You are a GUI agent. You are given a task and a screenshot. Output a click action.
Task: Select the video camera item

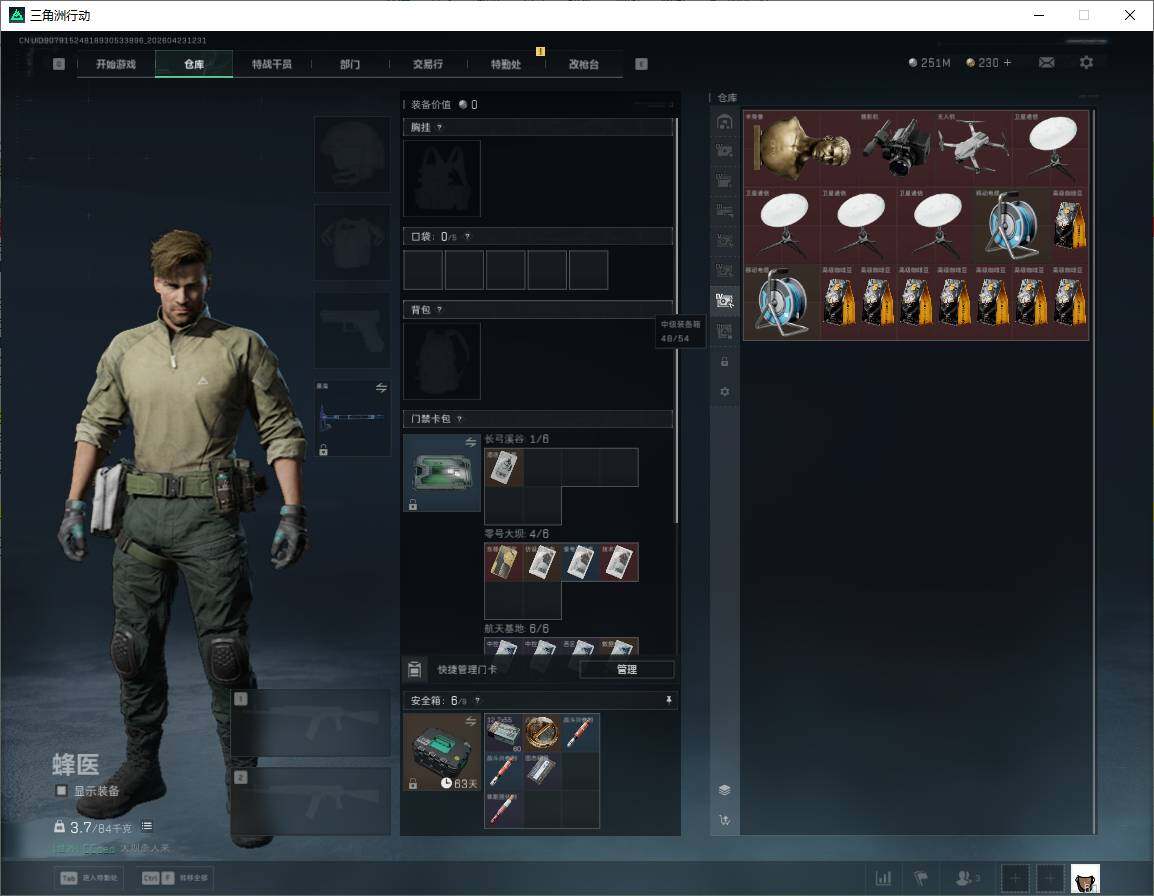coord(896,148)
